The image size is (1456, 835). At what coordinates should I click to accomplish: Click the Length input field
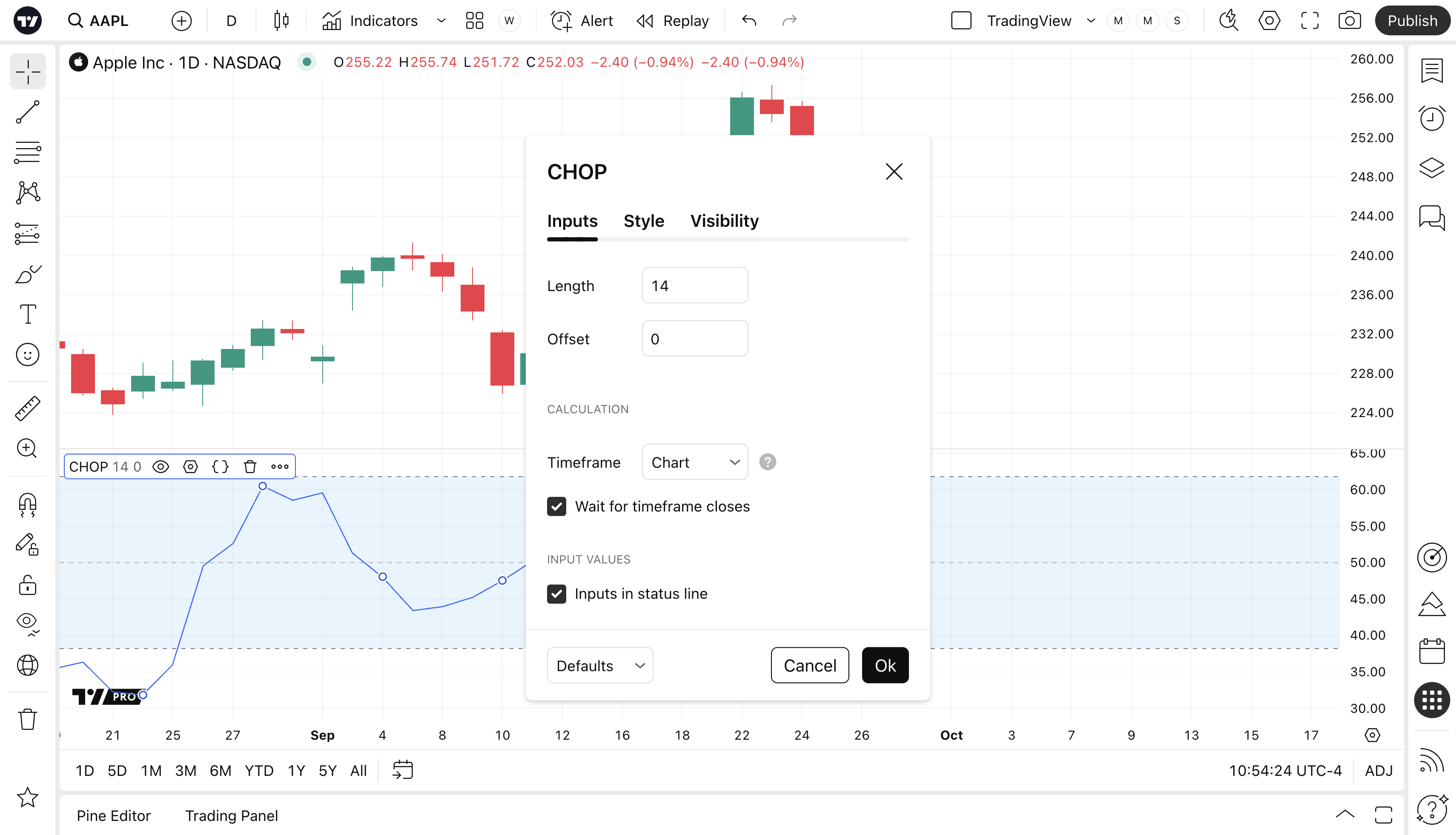[695, 286]
